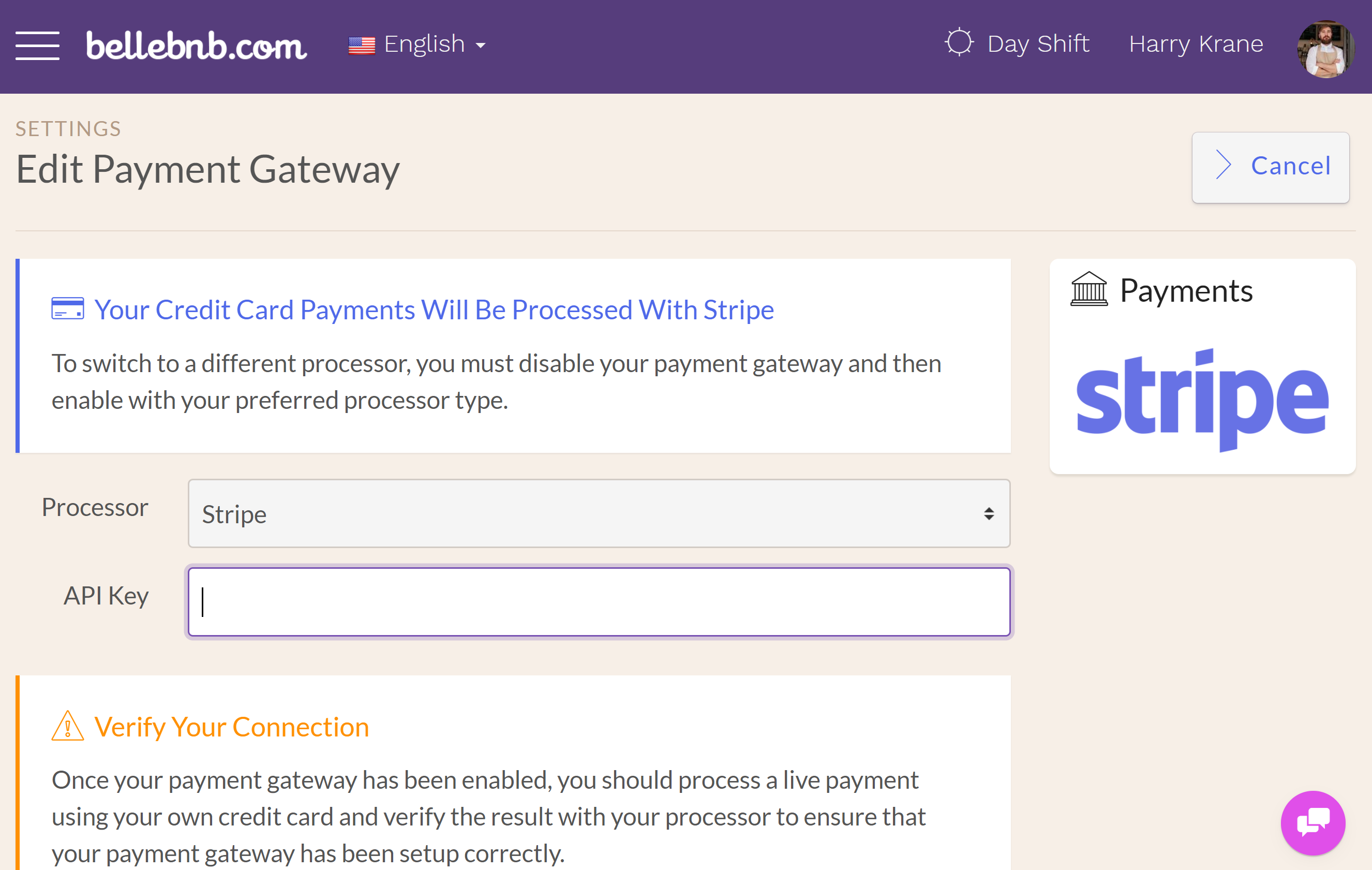Click the Cancel button
This screenshot has width=1372, height=870.
tap(1270, 167)
